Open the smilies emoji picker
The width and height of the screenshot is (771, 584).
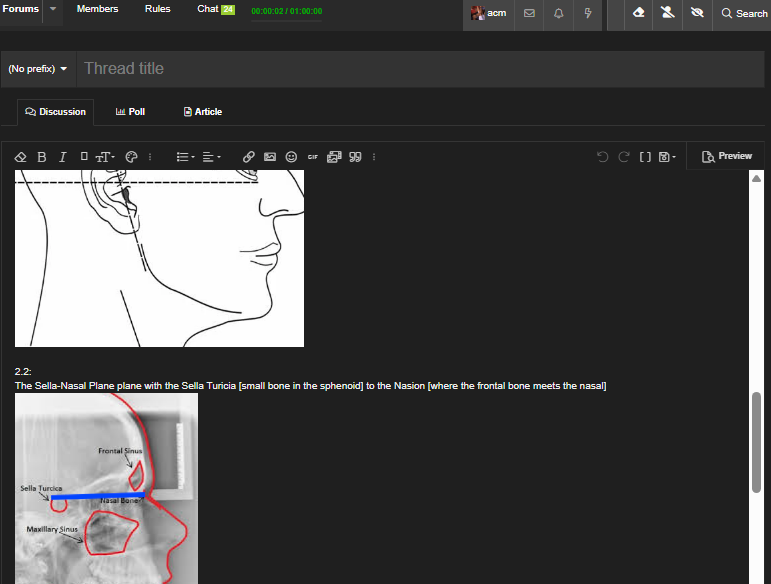[291, 157]
